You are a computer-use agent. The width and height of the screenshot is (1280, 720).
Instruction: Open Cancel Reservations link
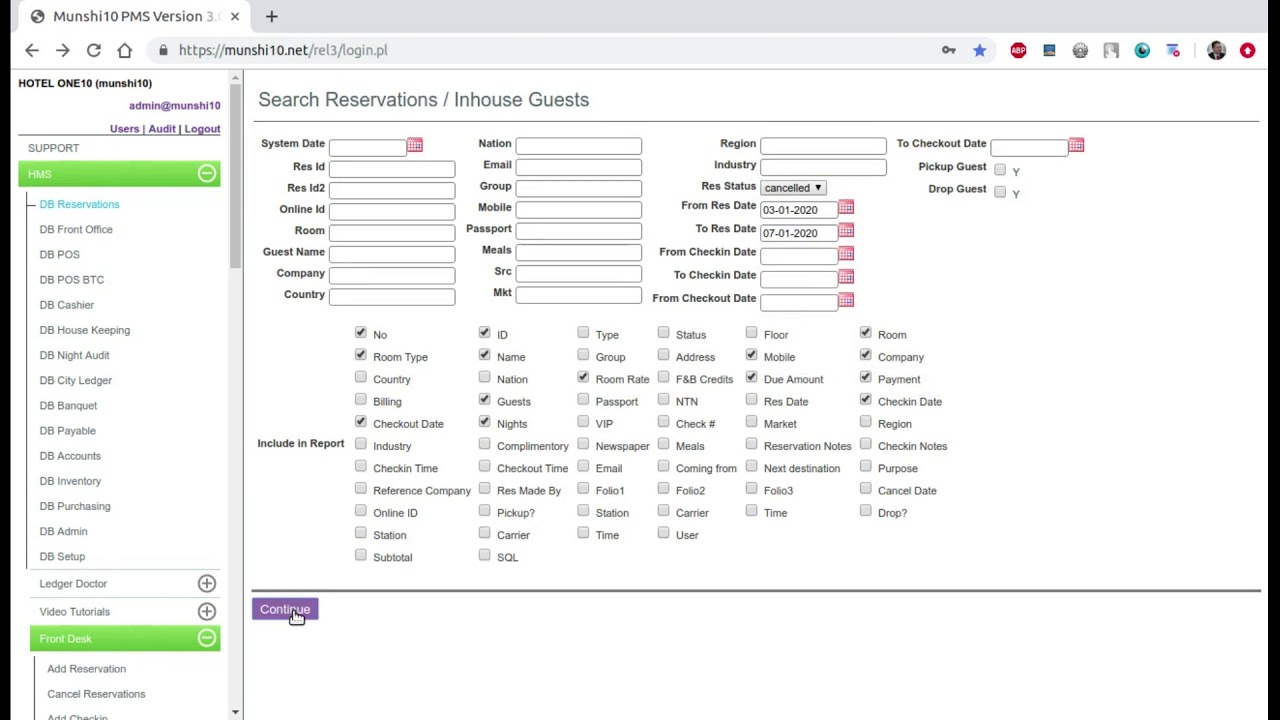(96, 694)
